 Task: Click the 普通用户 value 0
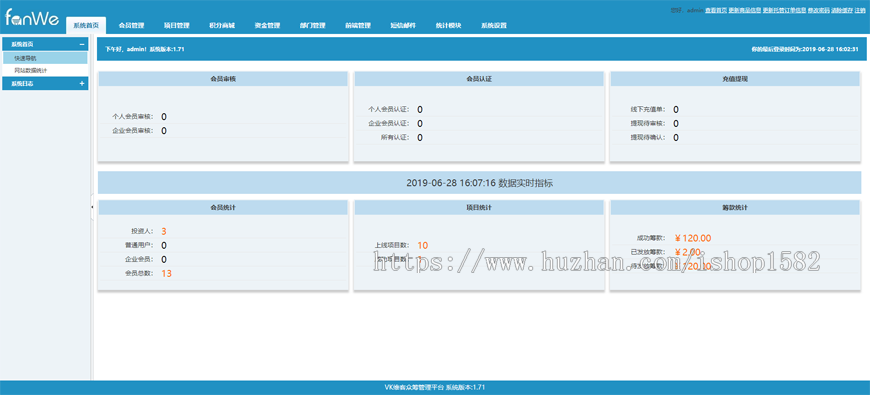click(x=164, y=246)
